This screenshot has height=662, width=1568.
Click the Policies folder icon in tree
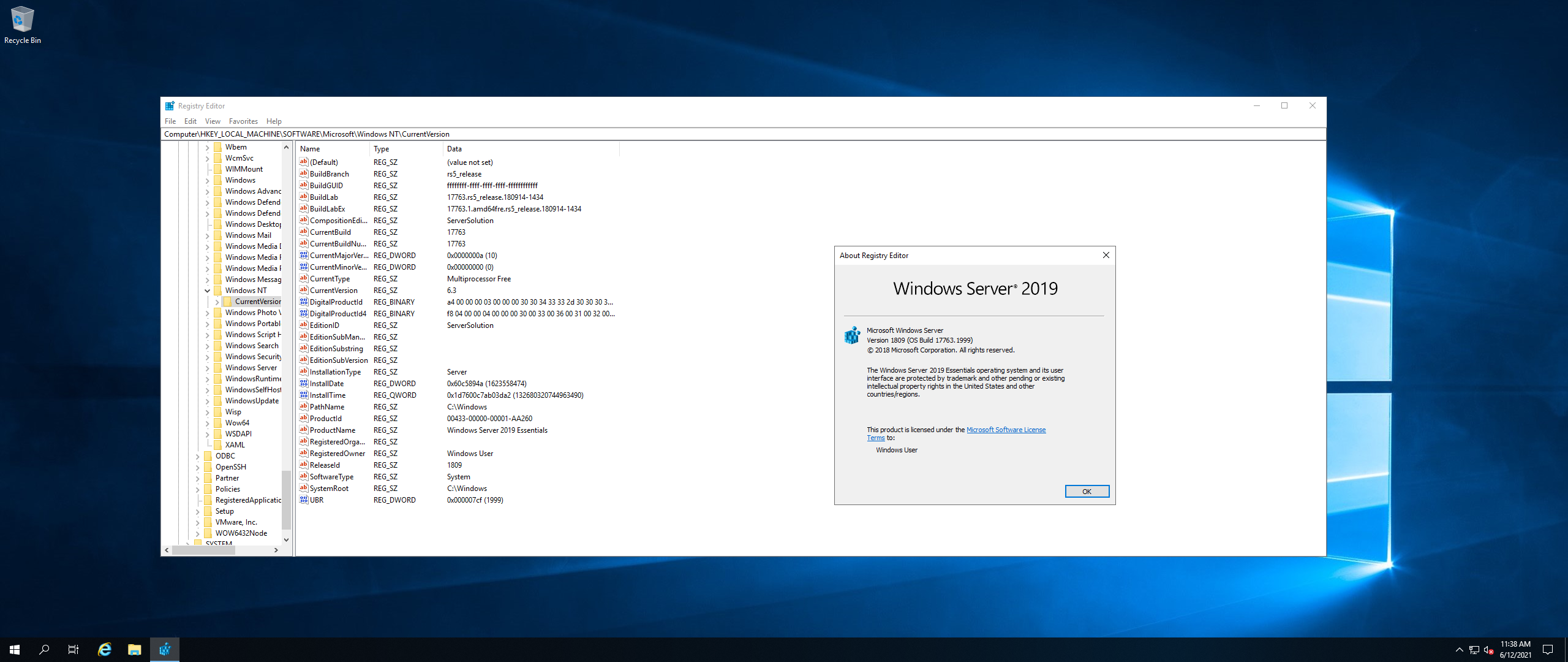coord(208,489)
